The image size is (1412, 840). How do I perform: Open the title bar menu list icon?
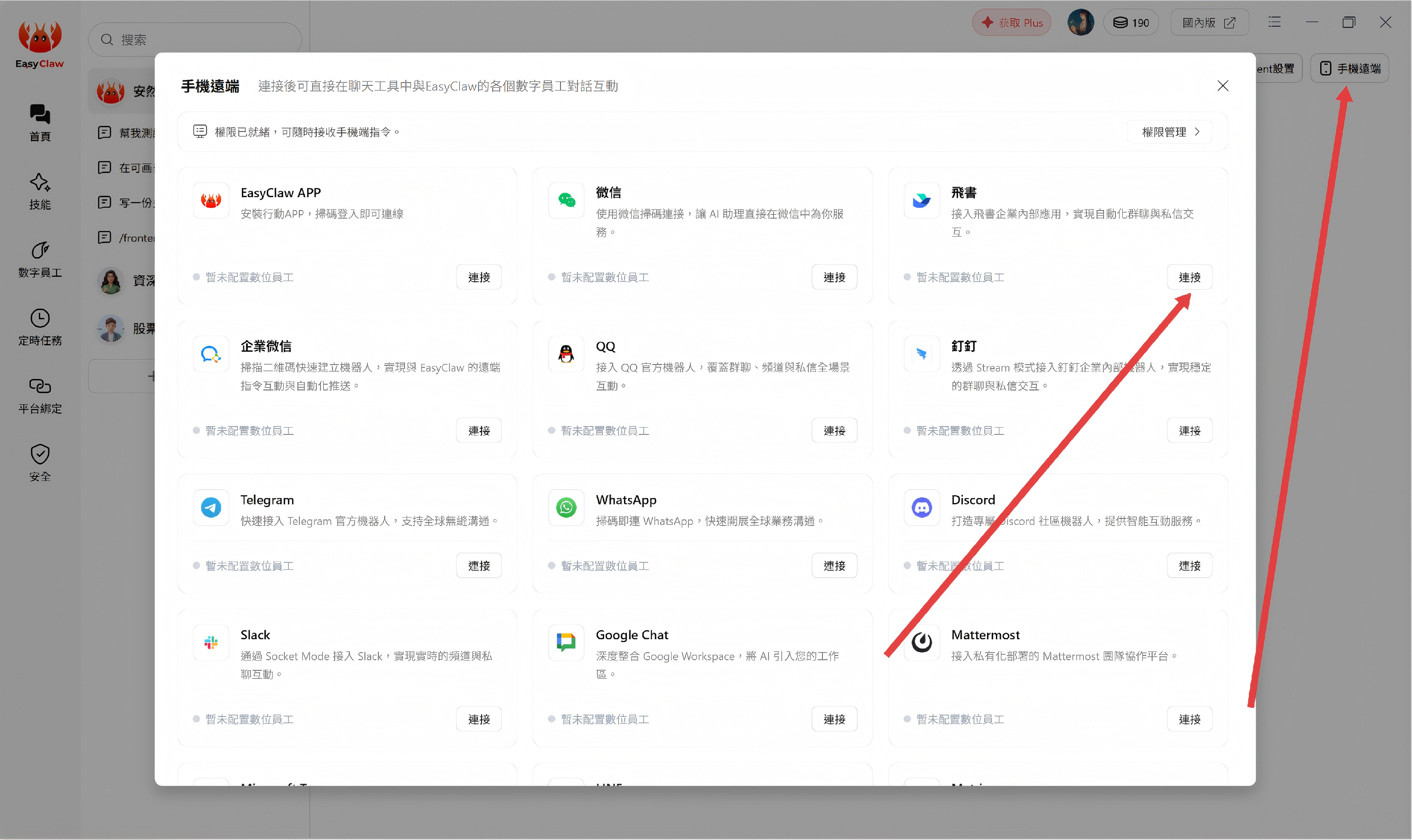pos(1275,22)
